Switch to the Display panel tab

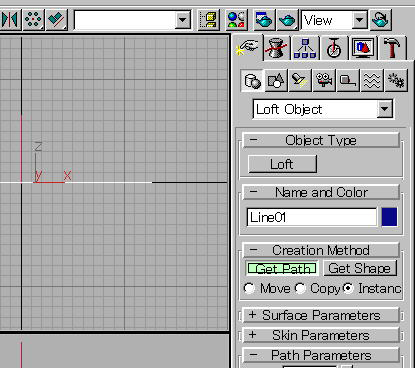[363, 48]
